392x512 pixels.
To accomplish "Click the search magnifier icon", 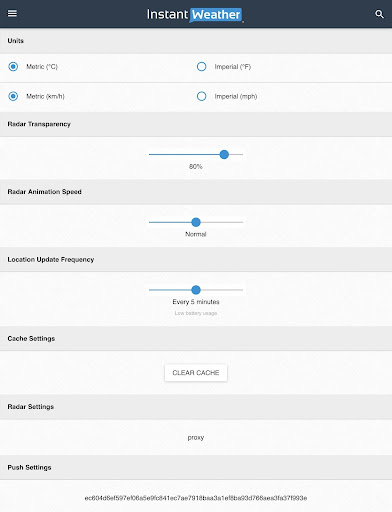I will tap(379, 14).
